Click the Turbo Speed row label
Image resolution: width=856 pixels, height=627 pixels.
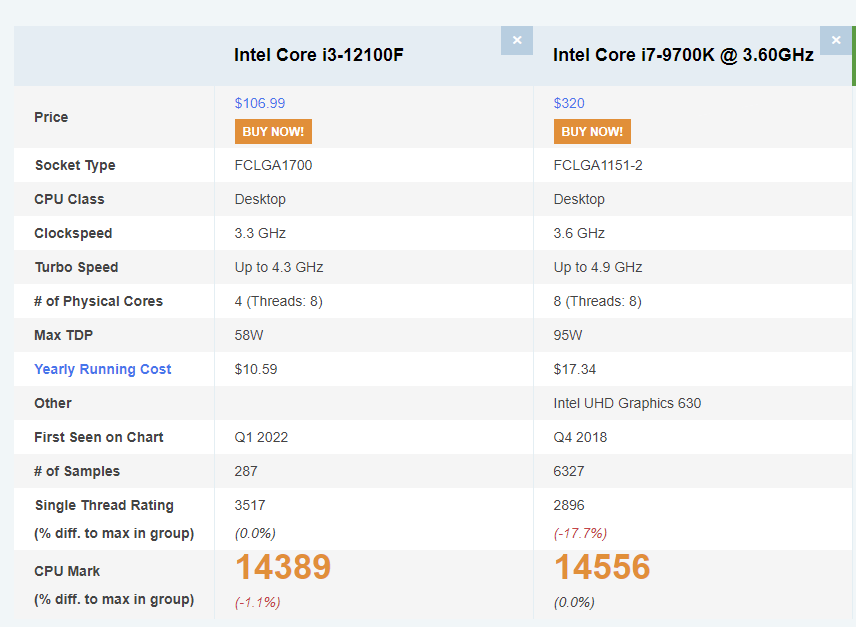[x=76, y=267]
